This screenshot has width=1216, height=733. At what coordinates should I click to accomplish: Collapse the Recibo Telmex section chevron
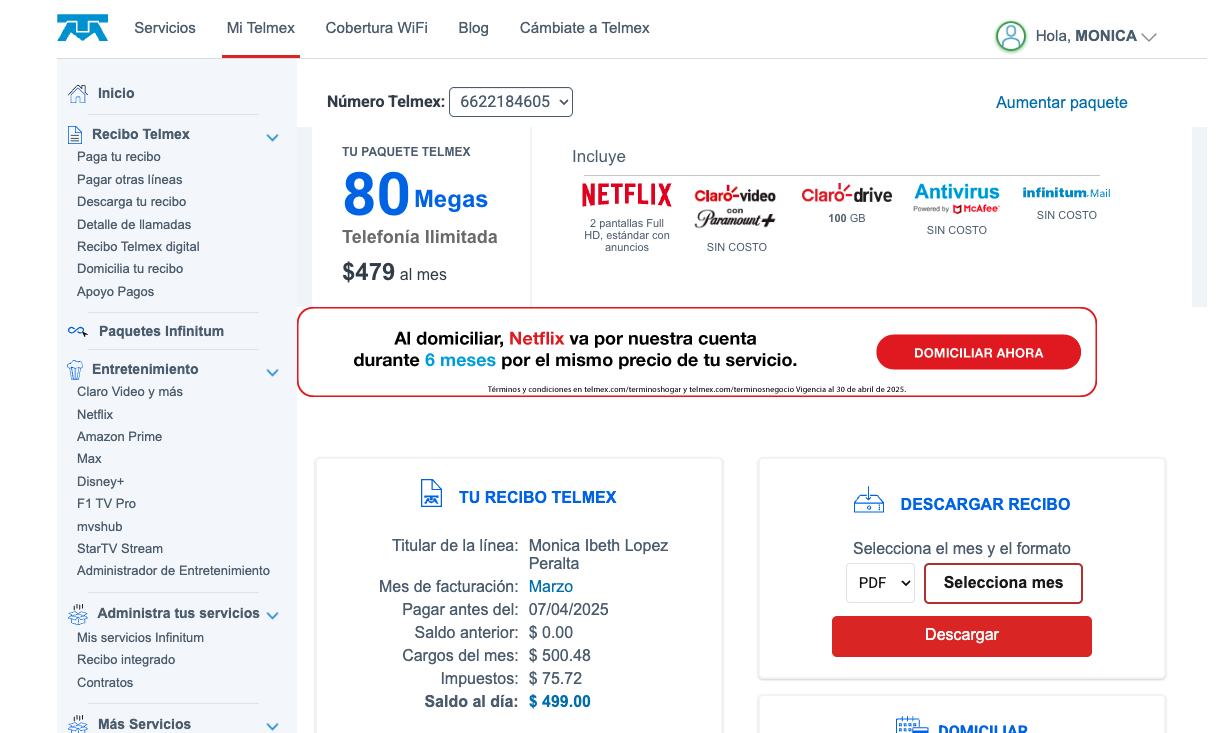tap(272, 138)
